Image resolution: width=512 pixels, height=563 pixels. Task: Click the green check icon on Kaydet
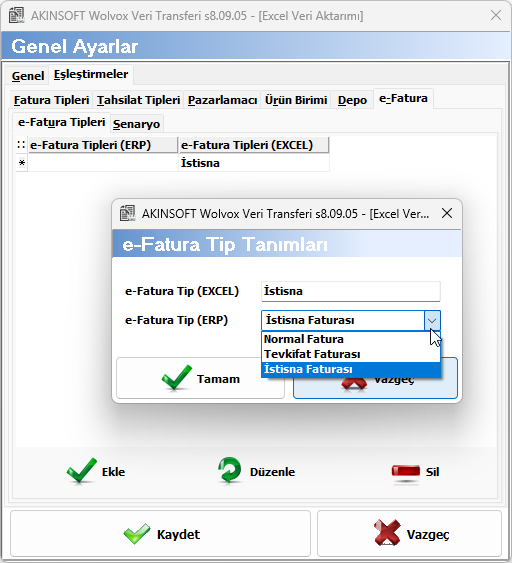tap(137, 534)
